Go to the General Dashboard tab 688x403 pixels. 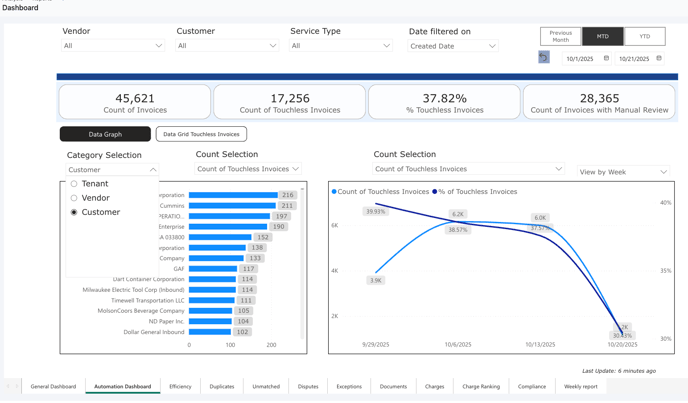53,386
